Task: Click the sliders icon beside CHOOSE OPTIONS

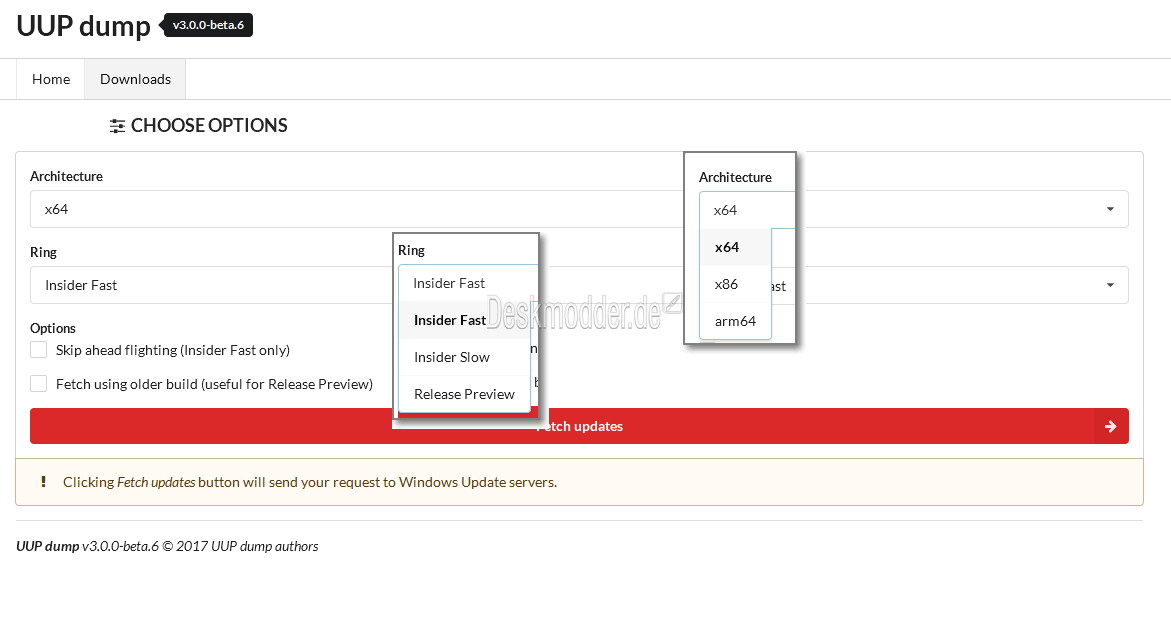Action: point(117,125)
